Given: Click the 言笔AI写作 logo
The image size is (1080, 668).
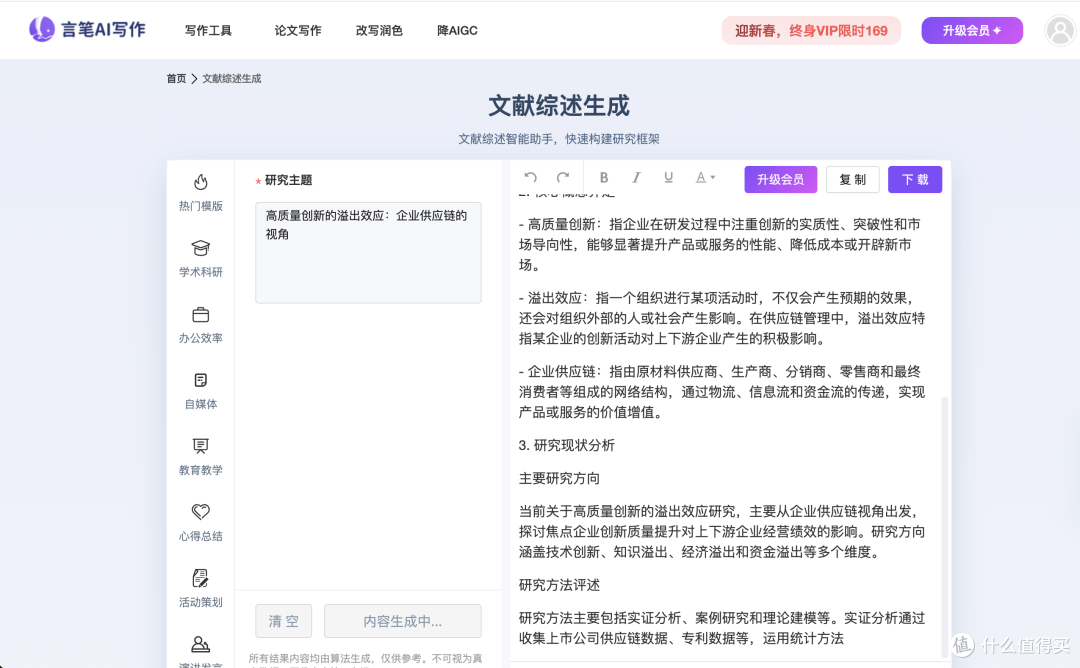Looking at the screenshot, I should (x=87, y=30).
